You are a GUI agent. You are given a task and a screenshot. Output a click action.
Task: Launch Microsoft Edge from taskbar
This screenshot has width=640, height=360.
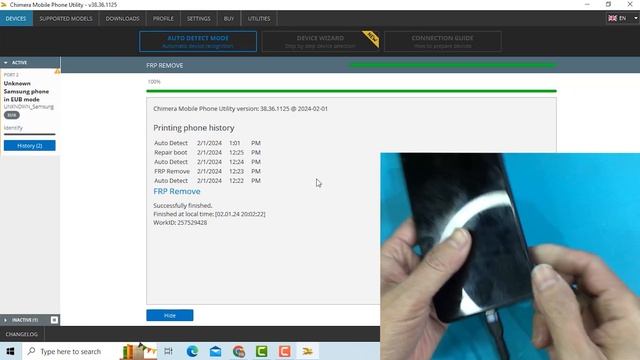[x=192, y=351]
